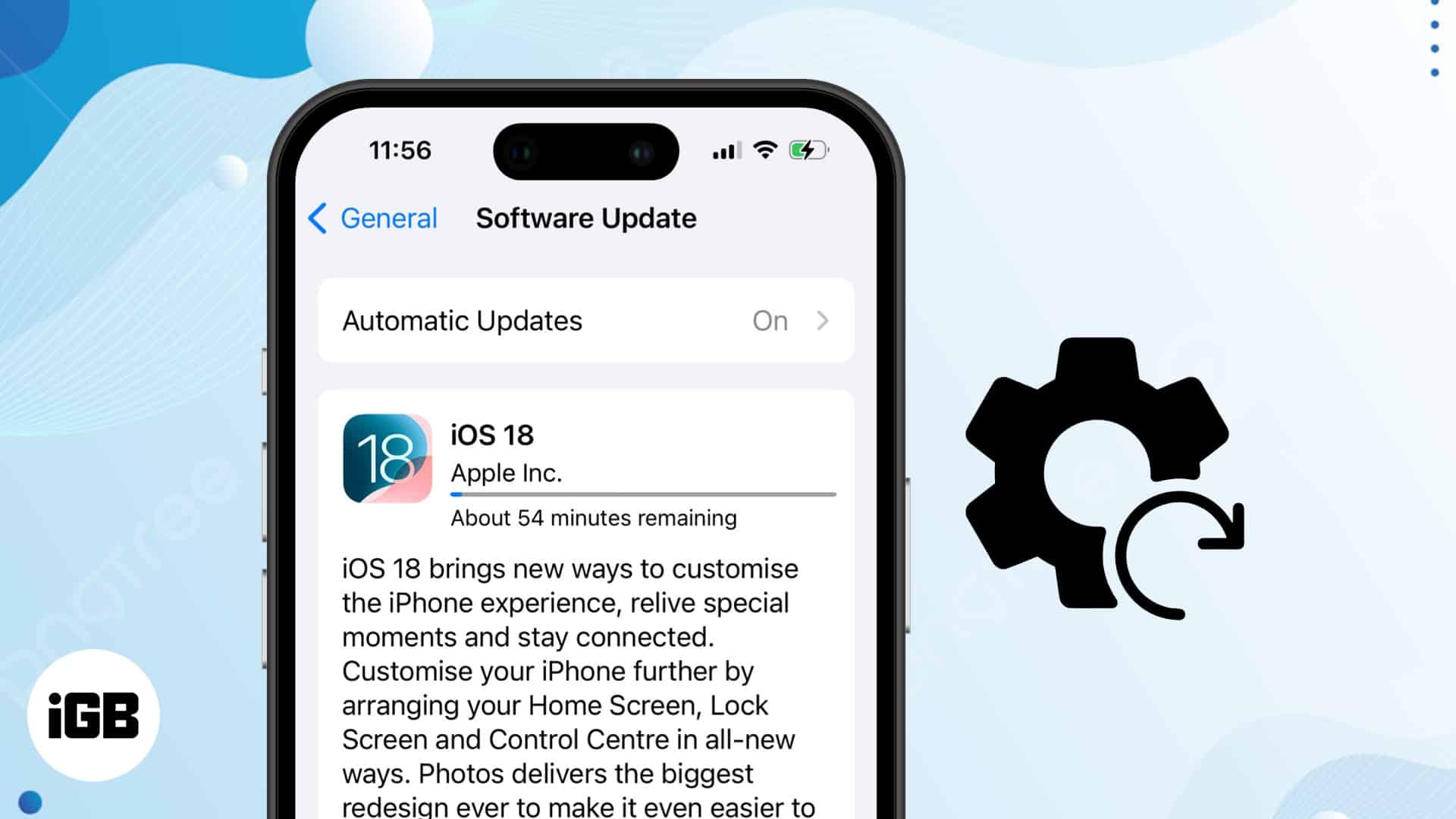Tap Apple Inc. developer link
This screenshot has height=819, width=1456.
(506, 472)
